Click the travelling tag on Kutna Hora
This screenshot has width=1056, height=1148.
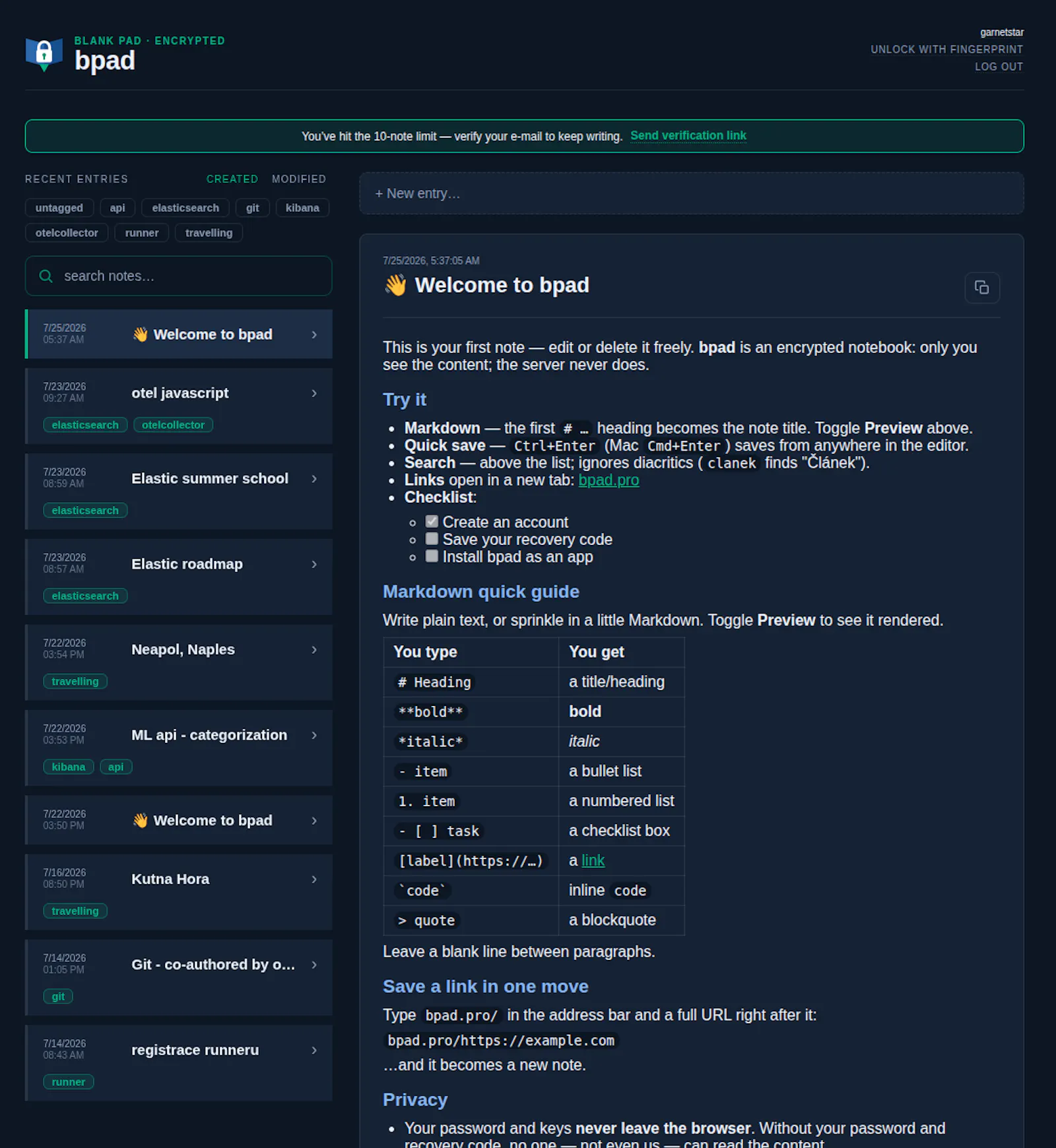[x=75, y=911]
